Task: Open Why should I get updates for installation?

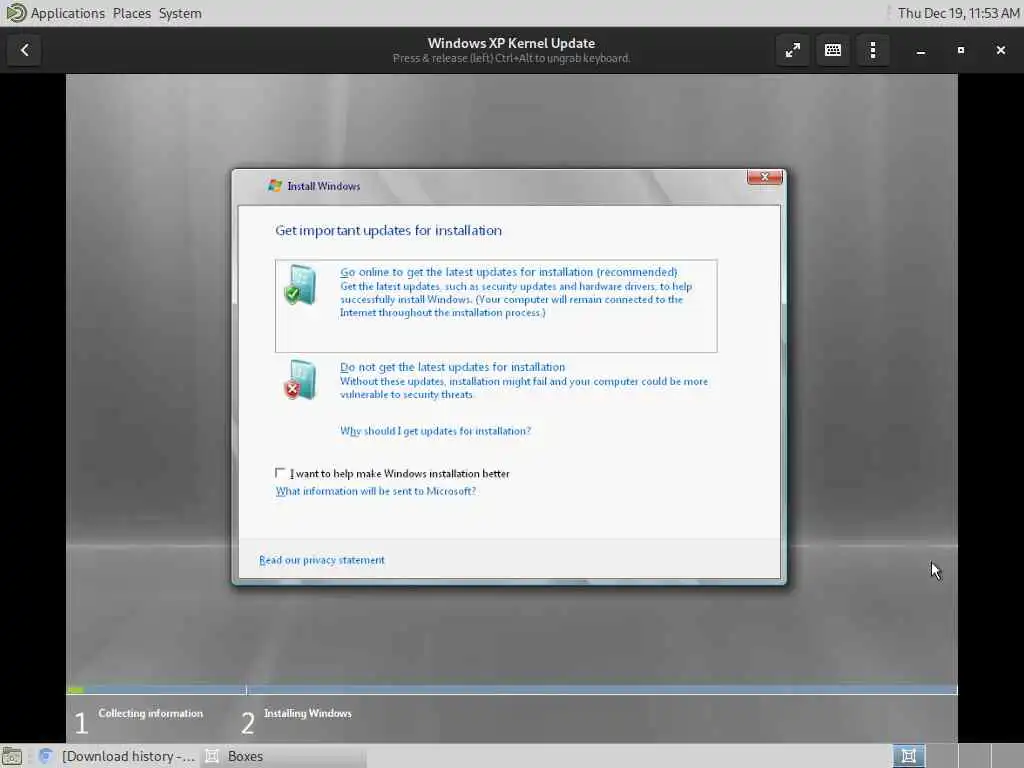Action: [x=436, y=431]
